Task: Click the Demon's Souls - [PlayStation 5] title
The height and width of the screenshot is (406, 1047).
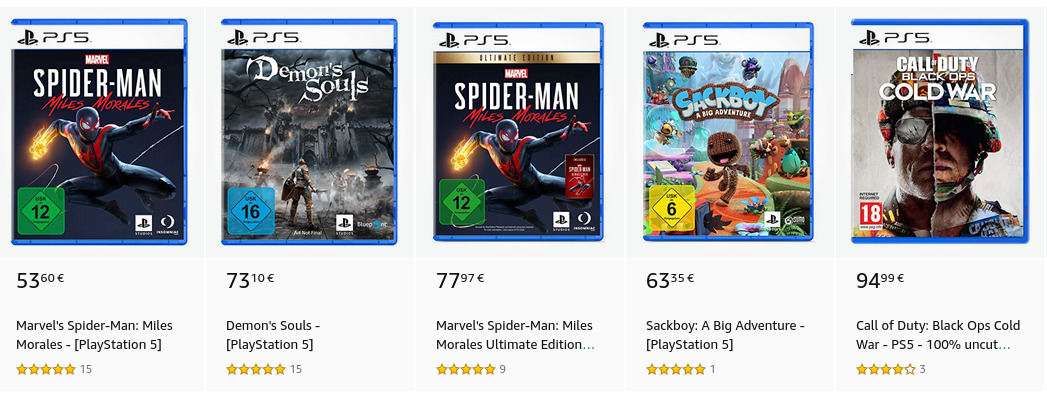Action: pyautogui.click(x=273, y=335)
